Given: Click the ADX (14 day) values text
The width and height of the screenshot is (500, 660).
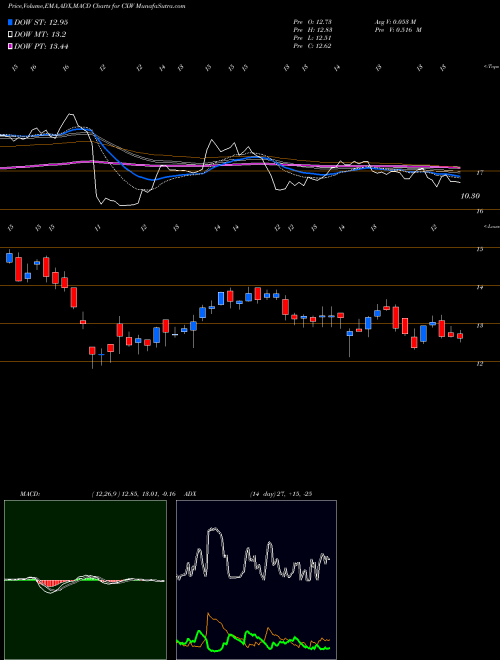Looking at the screenshot, I should tap(281, 494).
